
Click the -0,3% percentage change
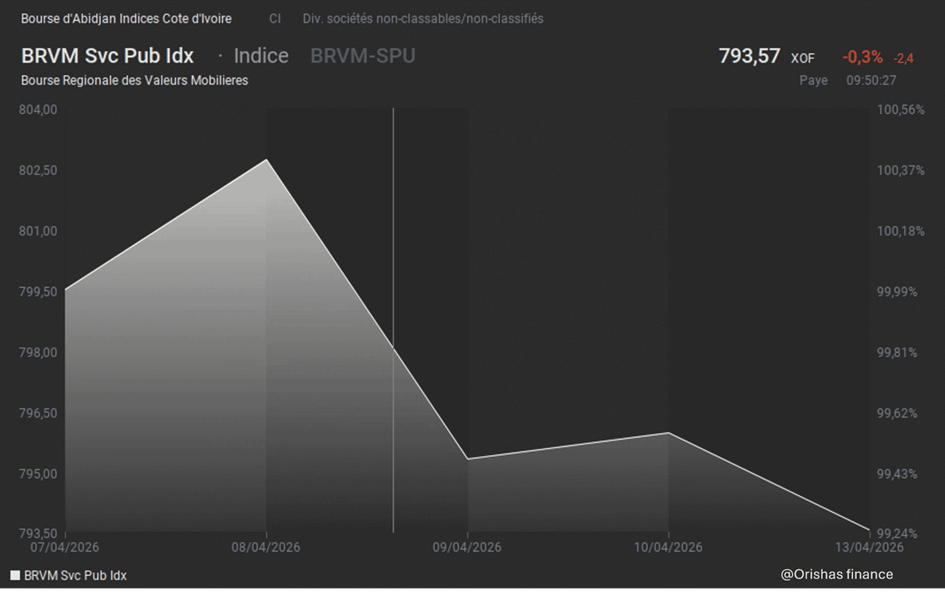point(862,57)
